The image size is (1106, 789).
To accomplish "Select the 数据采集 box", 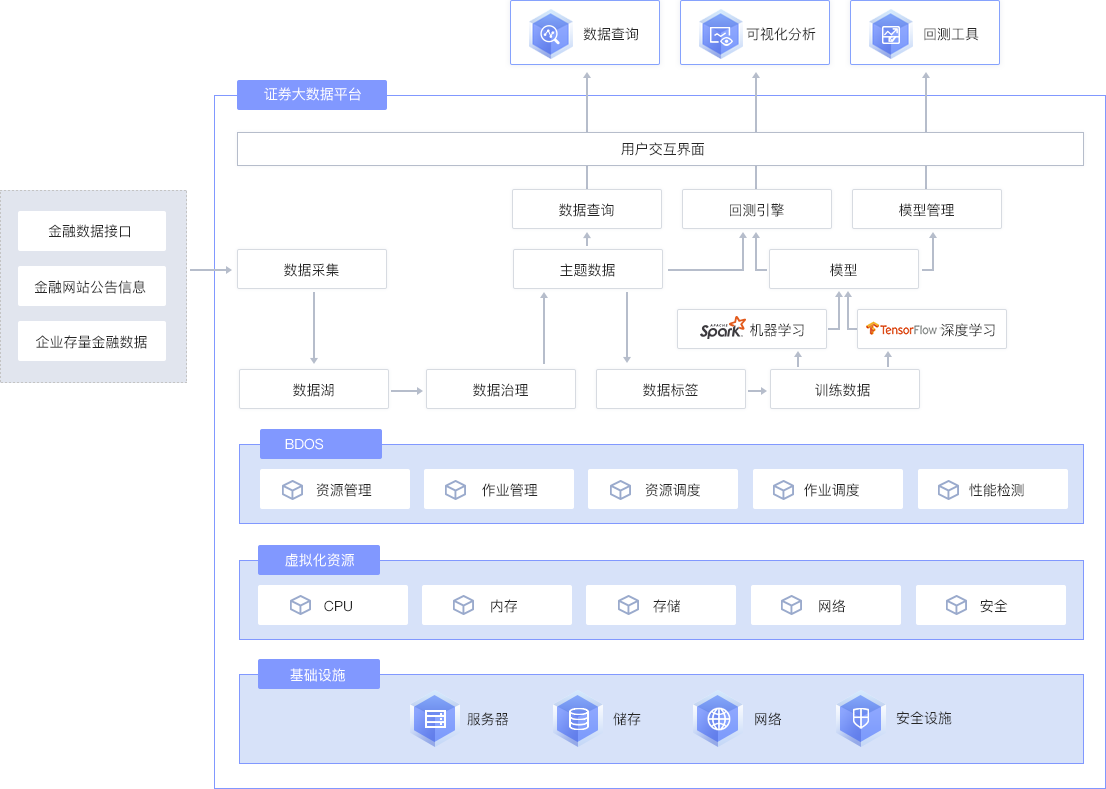I will (x=311, y=269).
